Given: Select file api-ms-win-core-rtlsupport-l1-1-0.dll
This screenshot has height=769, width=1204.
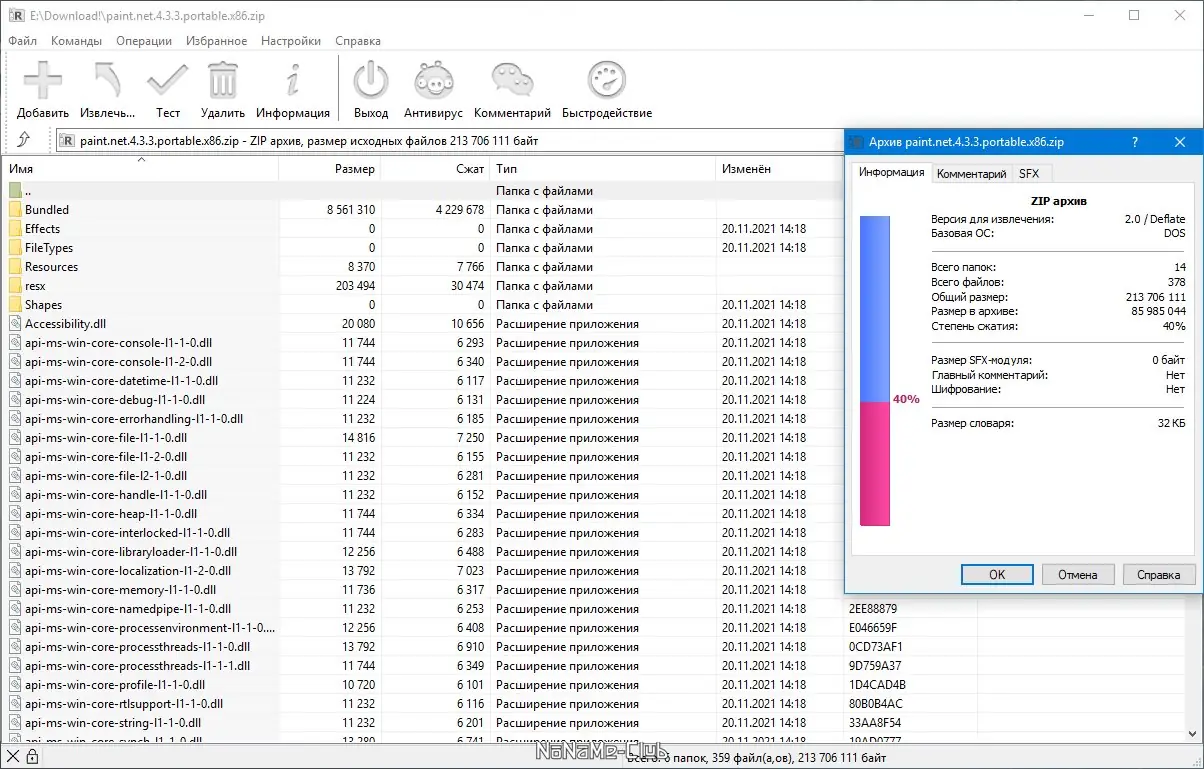Looking at the screenshot, I should pyautogui.click(x=124, y=704).
